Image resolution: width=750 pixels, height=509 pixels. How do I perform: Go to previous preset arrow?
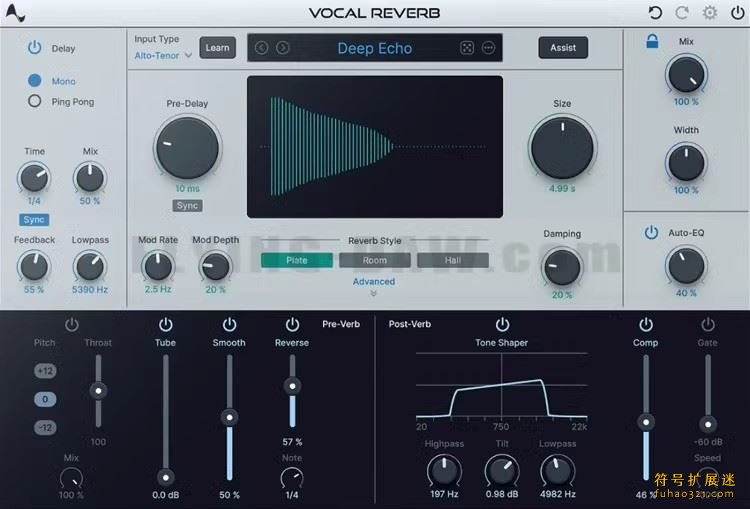point(262,48)
